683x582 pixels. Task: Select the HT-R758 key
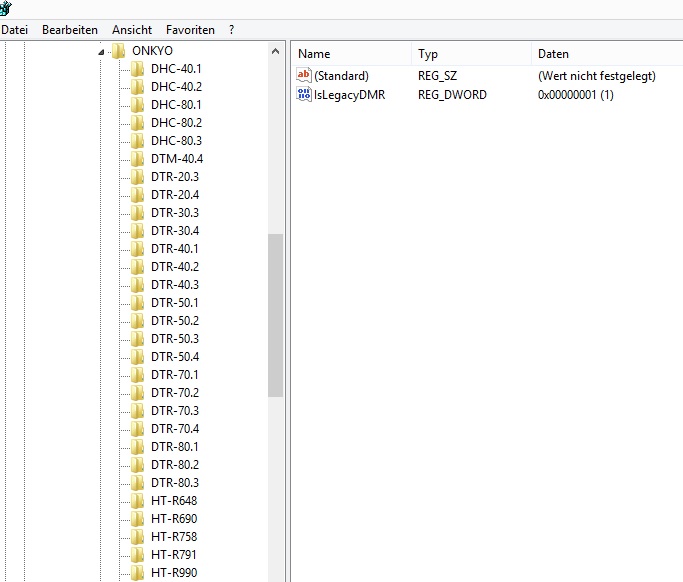(x=174, y=537)
